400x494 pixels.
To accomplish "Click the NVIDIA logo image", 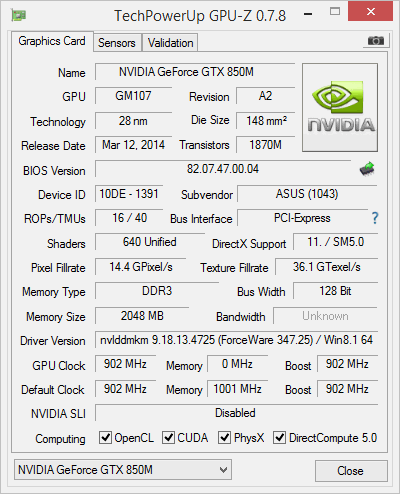I will pyautogui.click(x=340, y=107).
